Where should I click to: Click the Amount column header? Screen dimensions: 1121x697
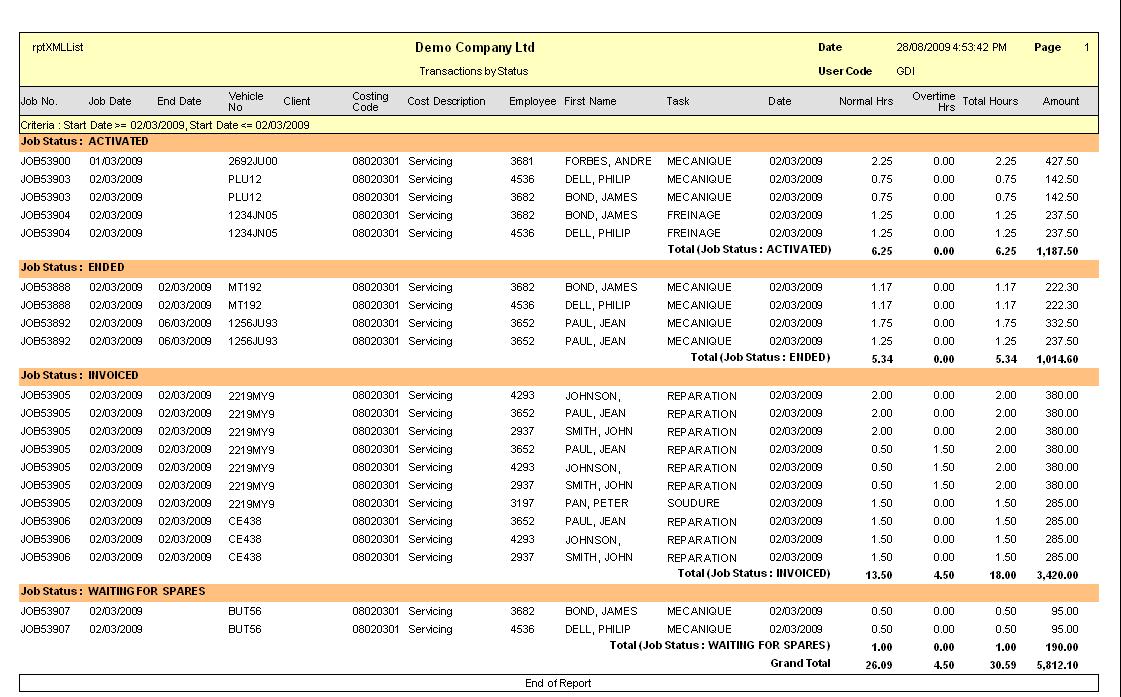[1061, 101]
